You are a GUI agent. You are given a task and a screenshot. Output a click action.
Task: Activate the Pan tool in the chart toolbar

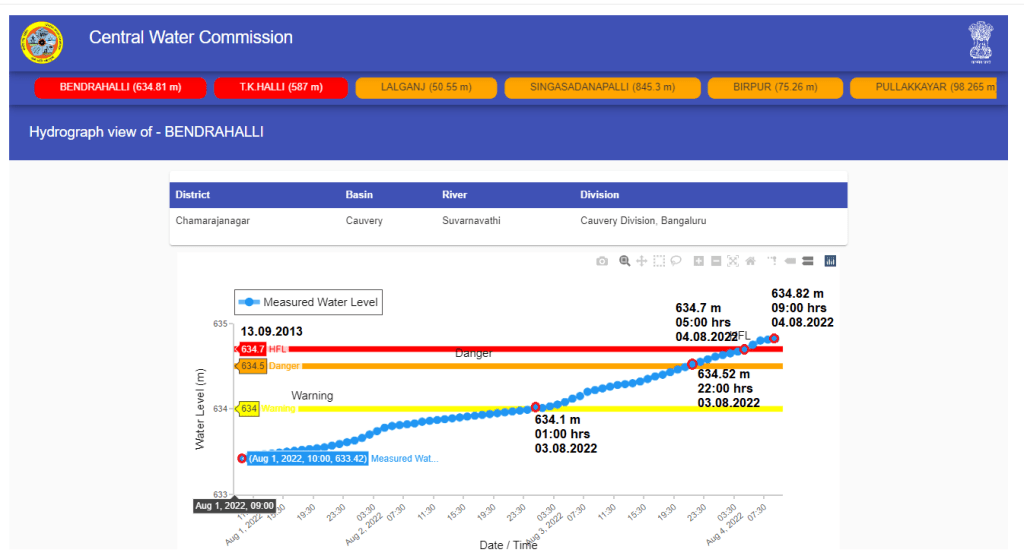(x=642, y=261)
